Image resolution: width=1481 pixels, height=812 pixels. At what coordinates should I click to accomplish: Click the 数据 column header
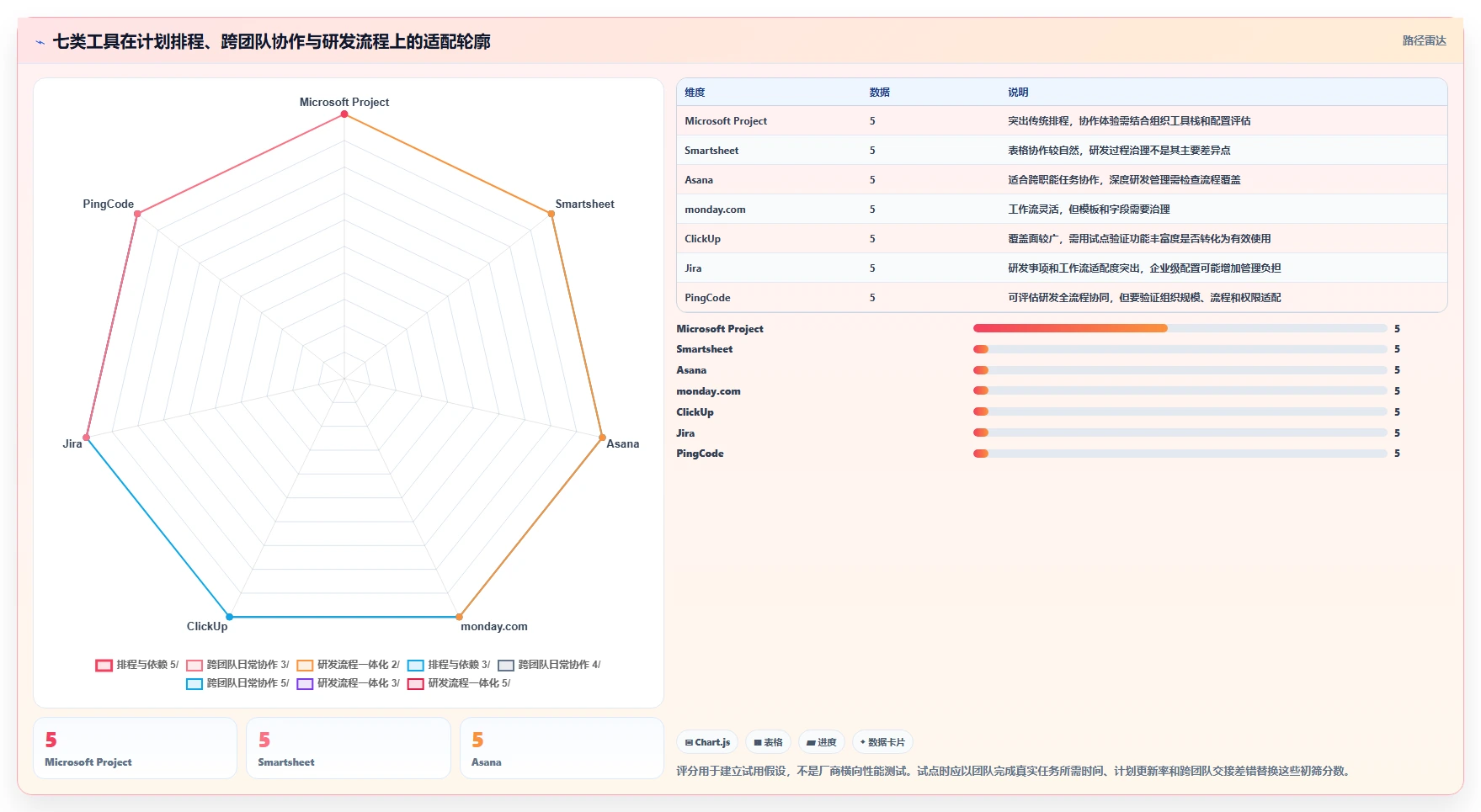[880, 93]
